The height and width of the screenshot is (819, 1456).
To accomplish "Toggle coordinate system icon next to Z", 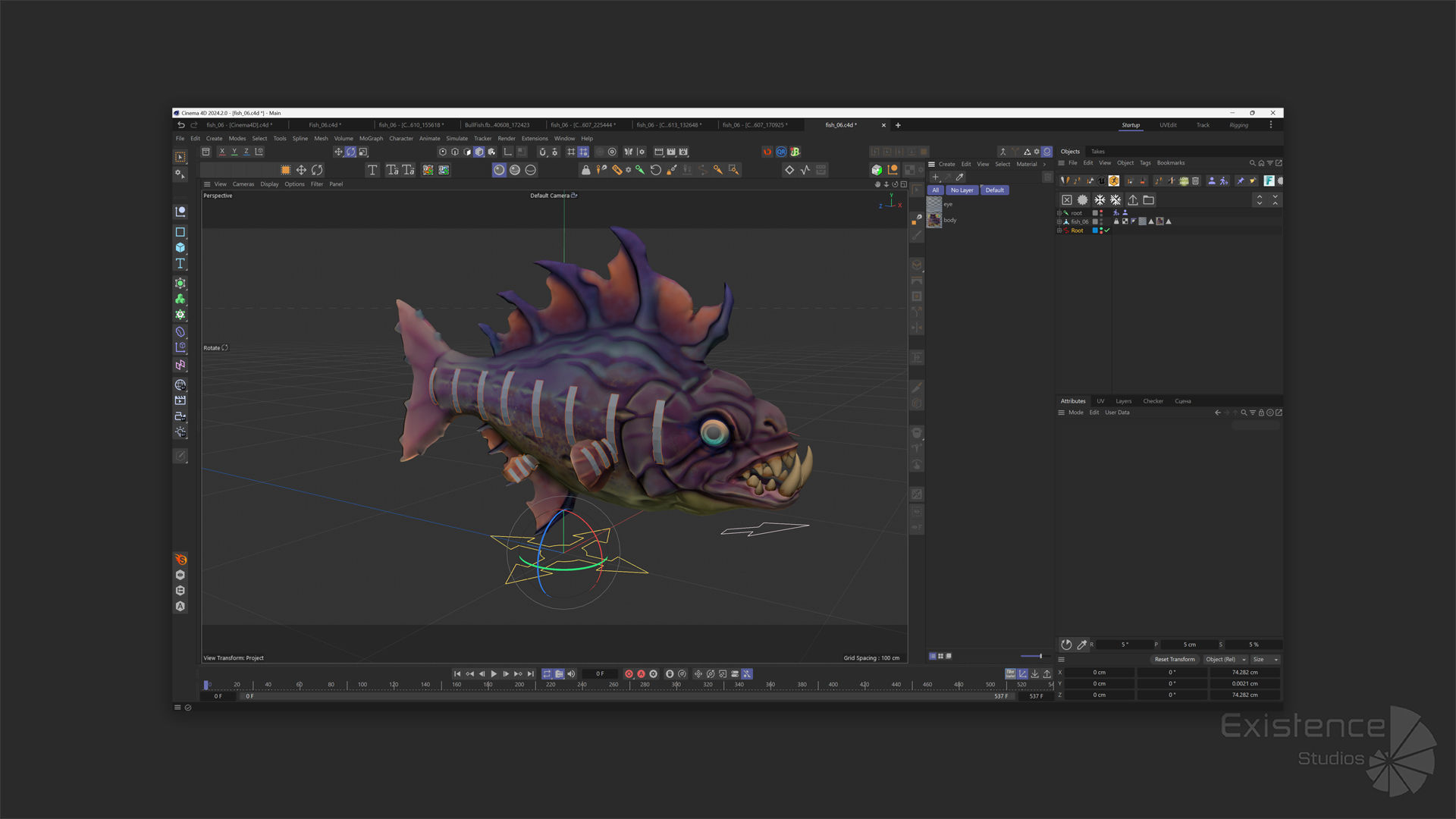I will 259,152.
